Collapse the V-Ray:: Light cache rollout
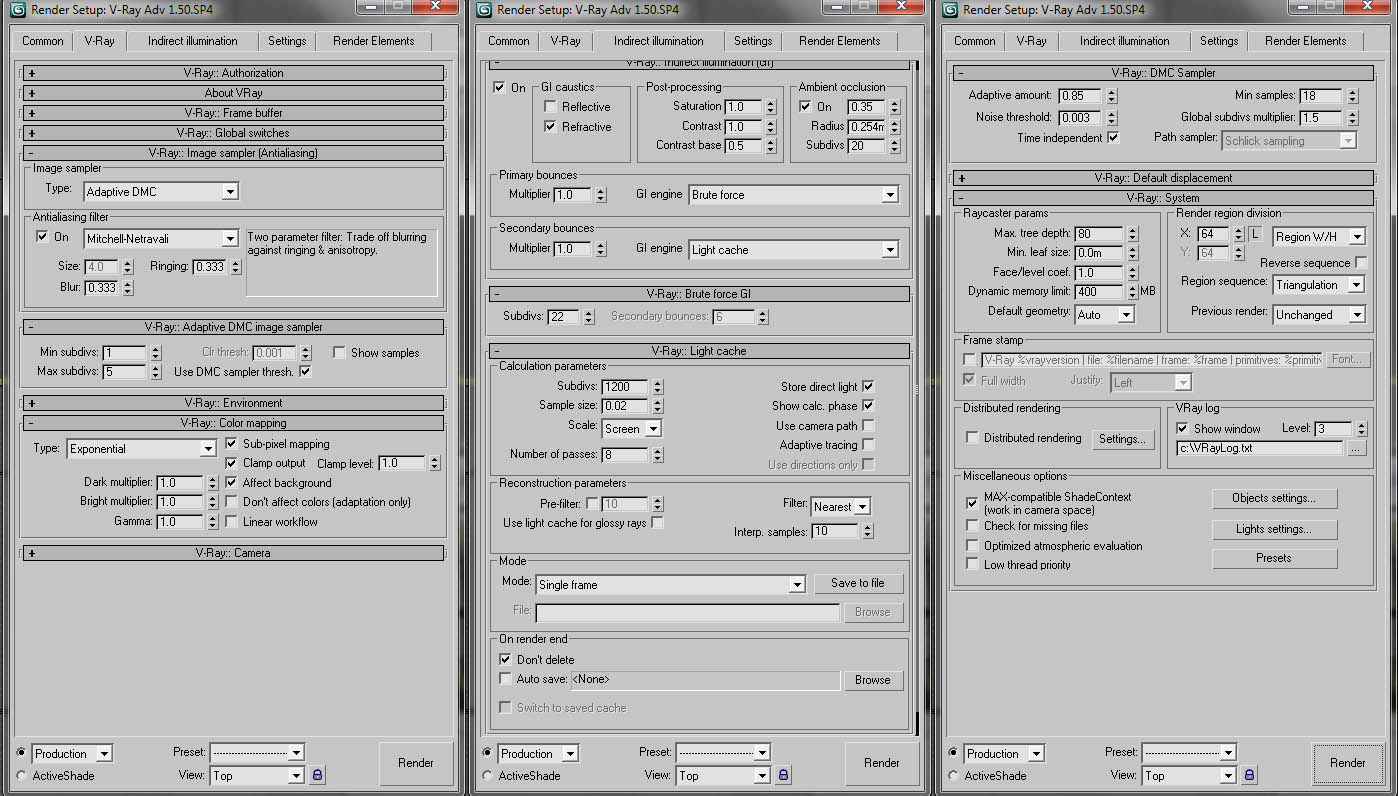The image size is (1398, 796). coord(699,351)
